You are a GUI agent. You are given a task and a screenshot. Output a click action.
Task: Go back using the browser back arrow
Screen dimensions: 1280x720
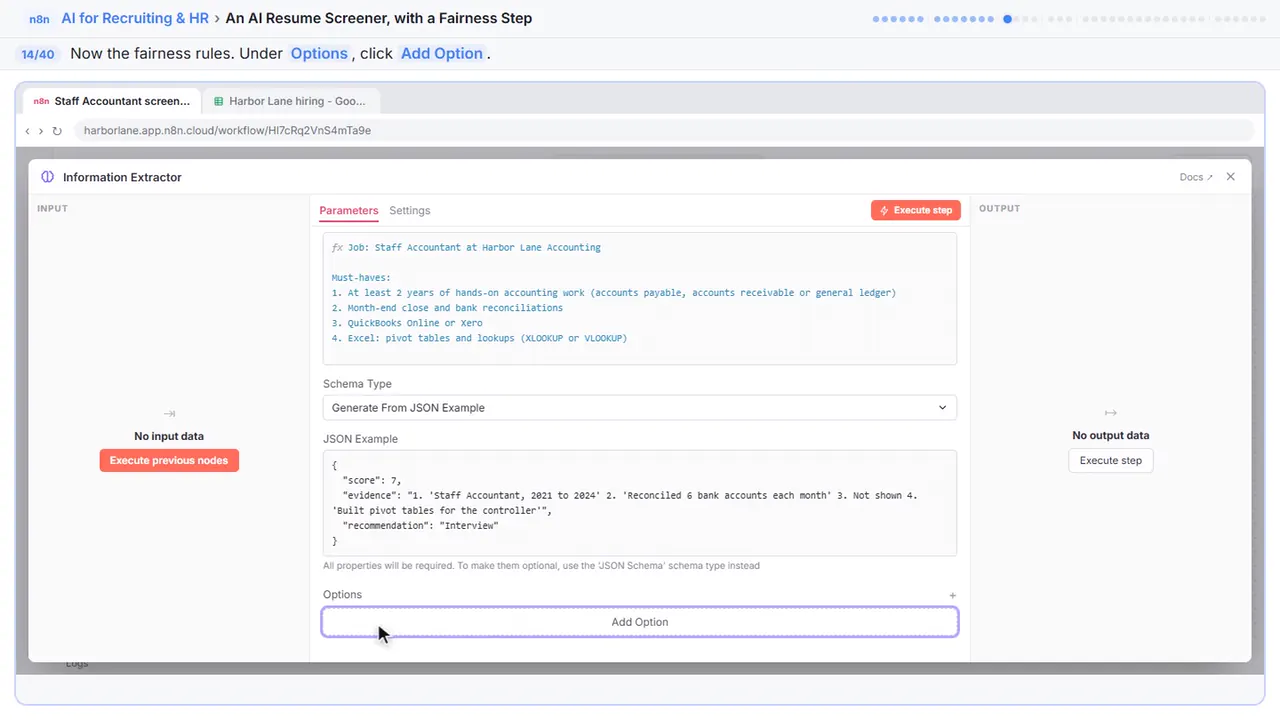coord(27,131)
